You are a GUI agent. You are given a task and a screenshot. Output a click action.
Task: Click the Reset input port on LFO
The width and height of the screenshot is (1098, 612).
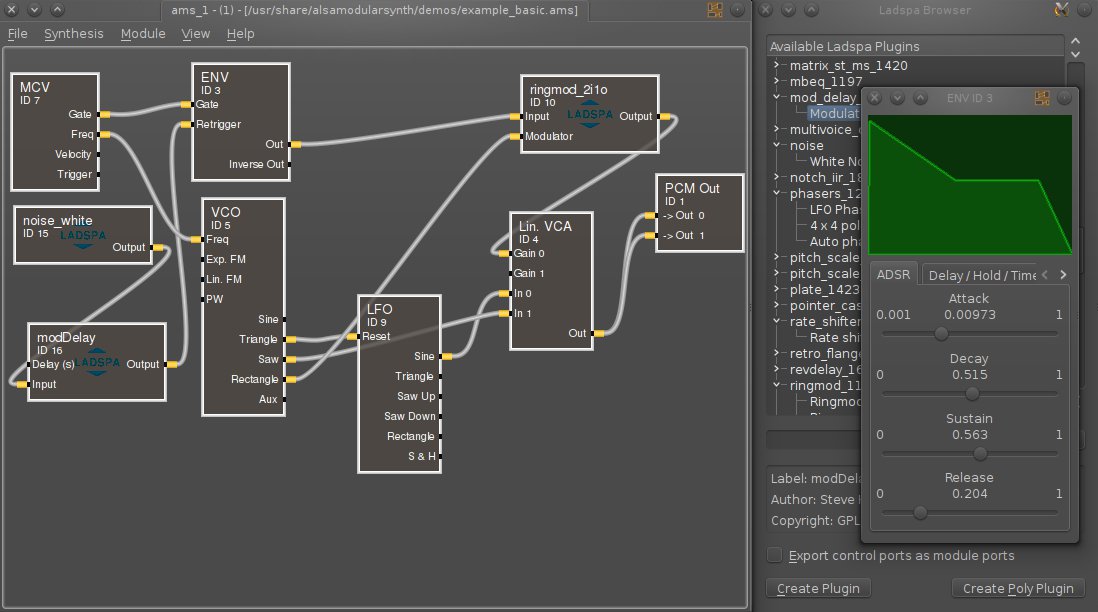pos(353,336)
